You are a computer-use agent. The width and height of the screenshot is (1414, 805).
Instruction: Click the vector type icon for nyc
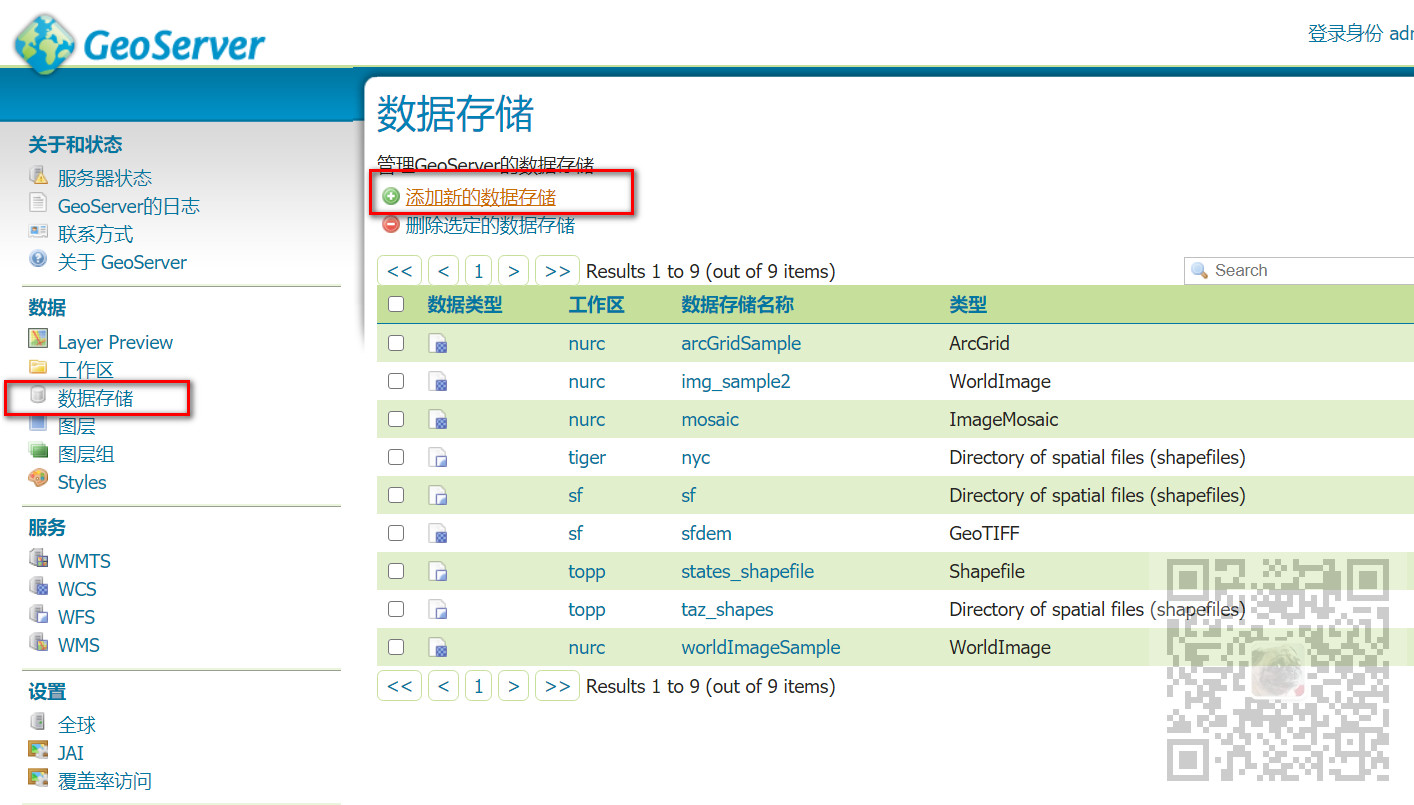click(437, 458)
